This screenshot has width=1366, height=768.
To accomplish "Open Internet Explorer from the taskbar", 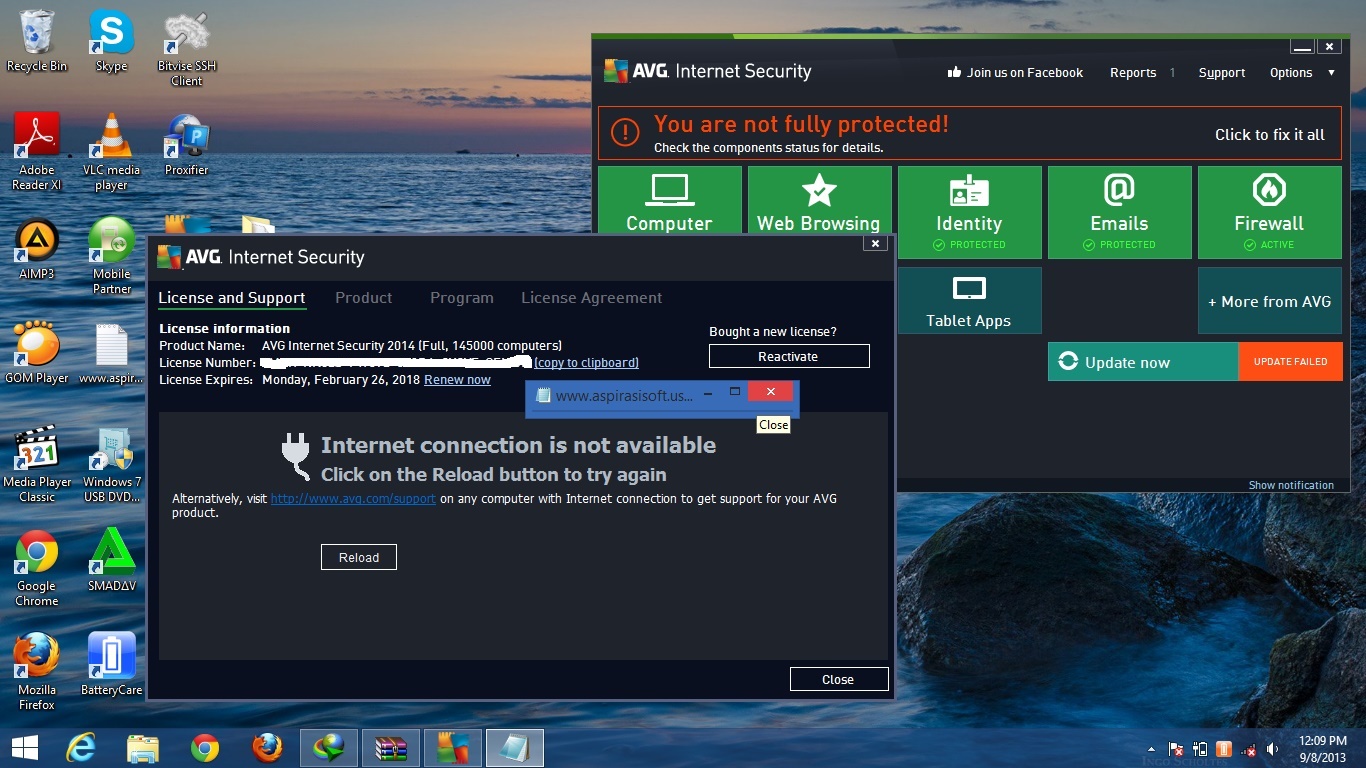I will pos(80,747).
